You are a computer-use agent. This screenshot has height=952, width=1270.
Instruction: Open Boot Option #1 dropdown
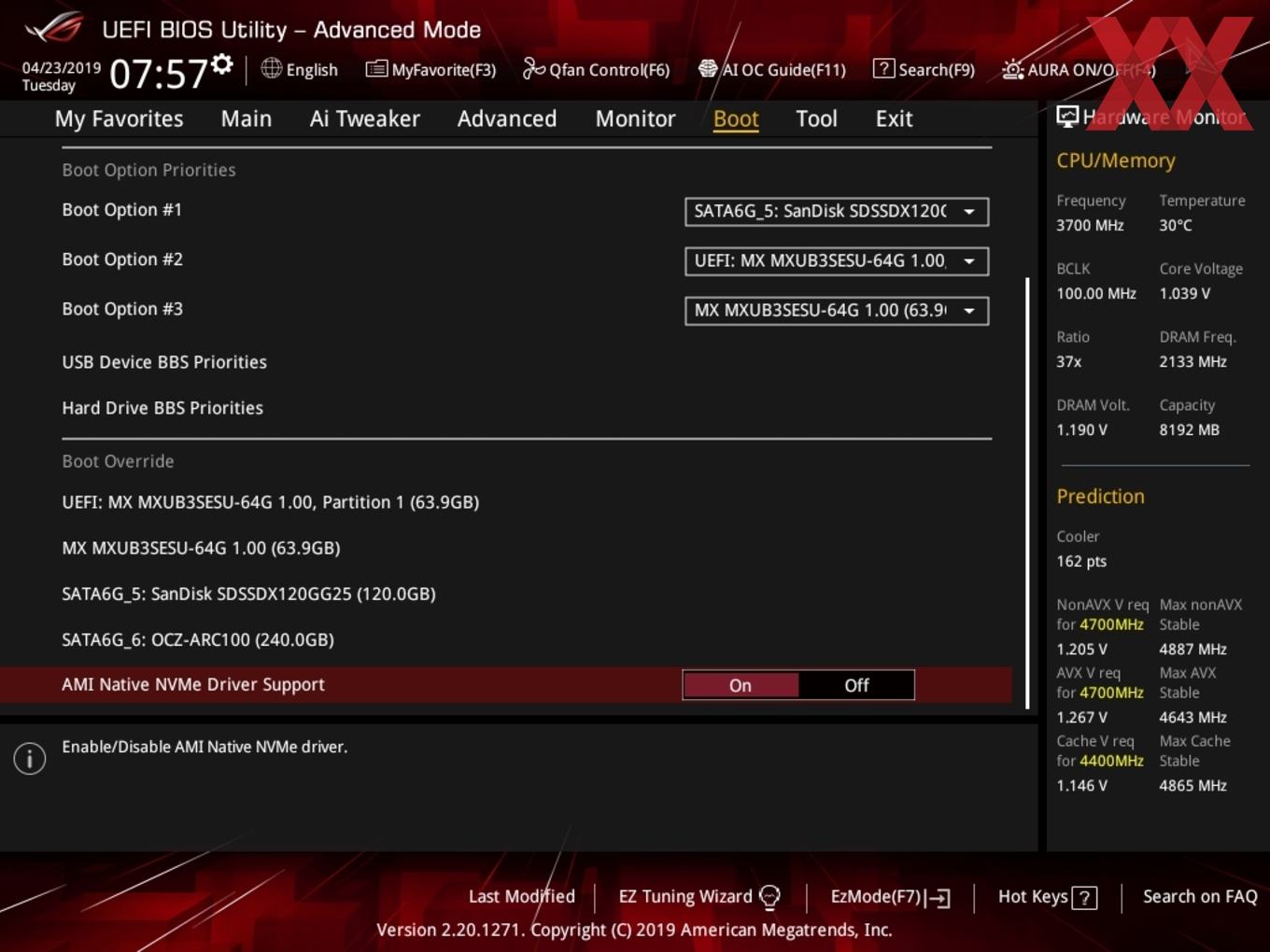pyautogui.click(x=837, y=212)
